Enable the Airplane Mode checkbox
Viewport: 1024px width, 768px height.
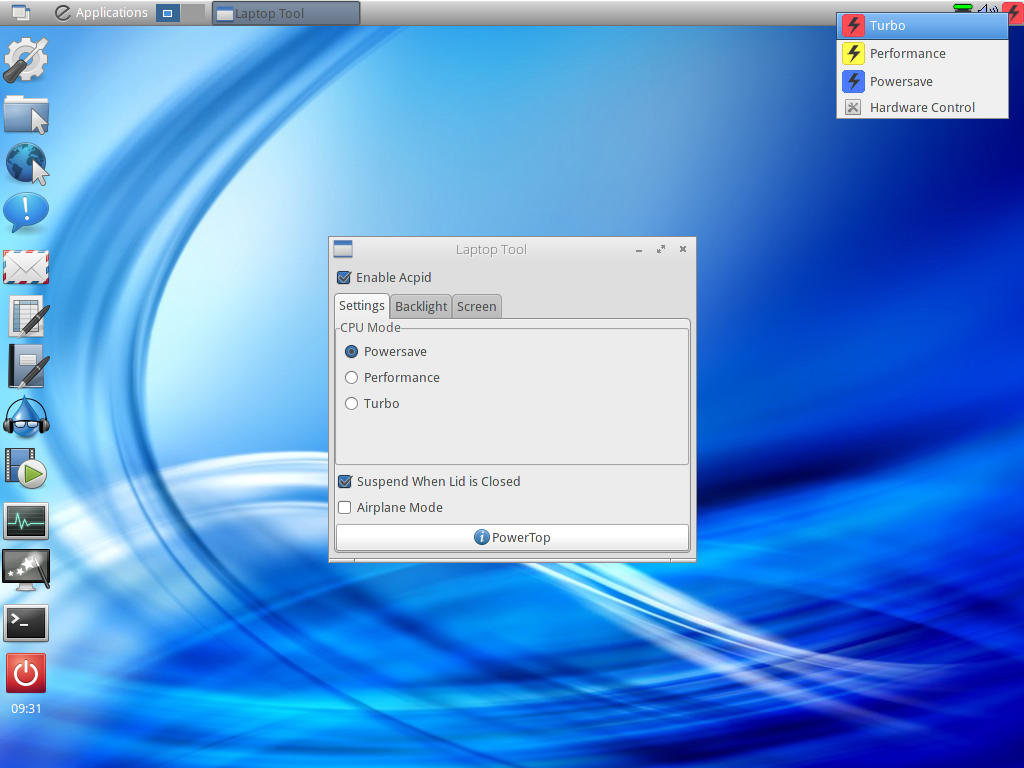(x=345, y=507)
